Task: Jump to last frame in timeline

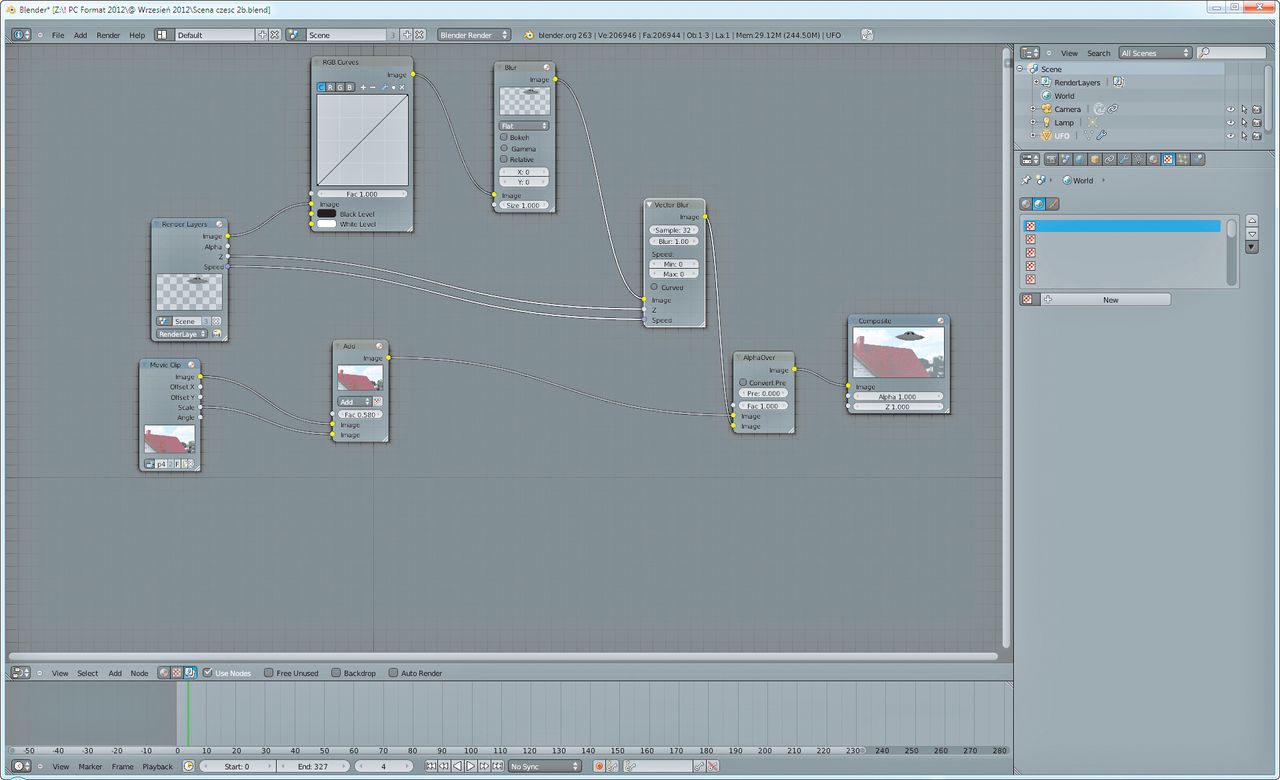Action: [x=497, y=766]
